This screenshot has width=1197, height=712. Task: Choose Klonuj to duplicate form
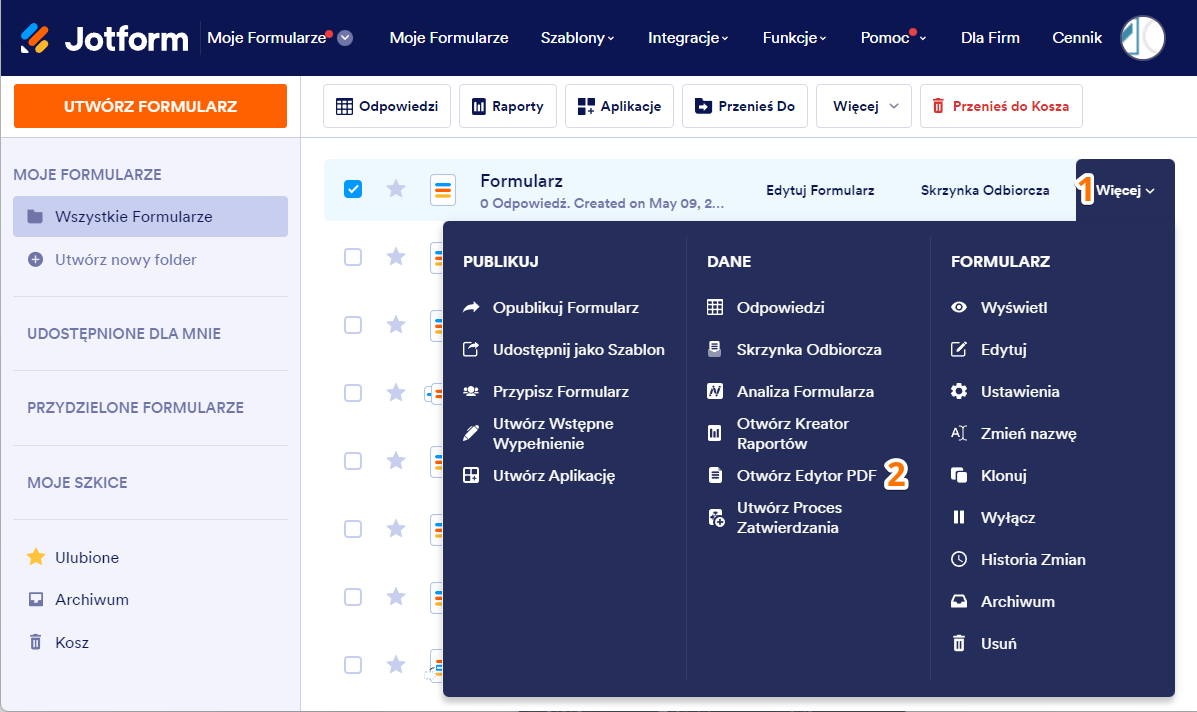989,475
